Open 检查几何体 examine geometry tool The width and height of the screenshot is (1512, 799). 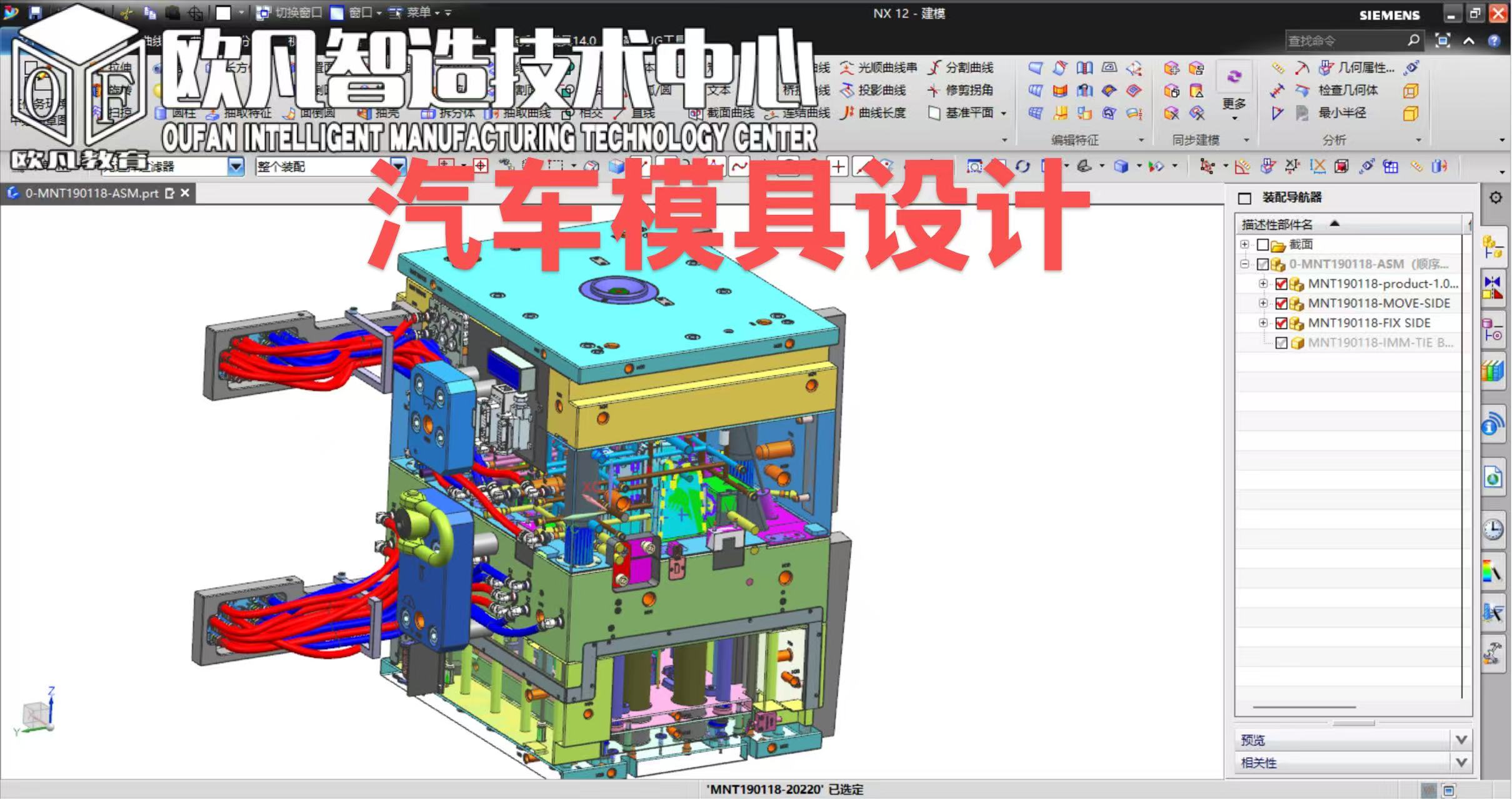(1347, 91)
